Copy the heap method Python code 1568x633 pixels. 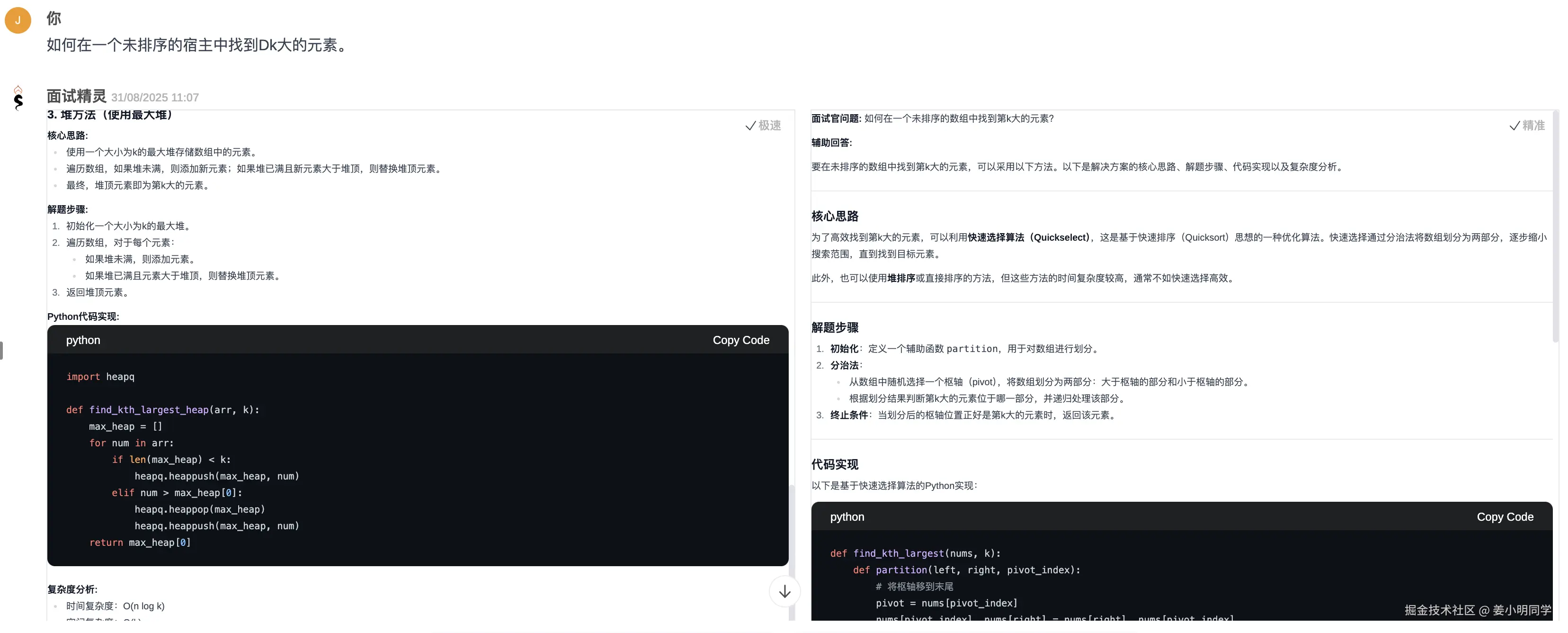(741, 340)
